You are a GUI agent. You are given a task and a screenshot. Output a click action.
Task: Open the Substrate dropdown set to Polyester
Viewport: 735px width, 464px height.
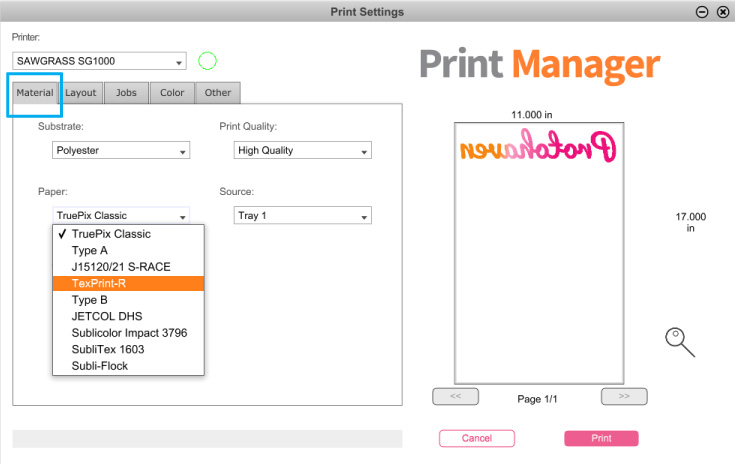121,150
